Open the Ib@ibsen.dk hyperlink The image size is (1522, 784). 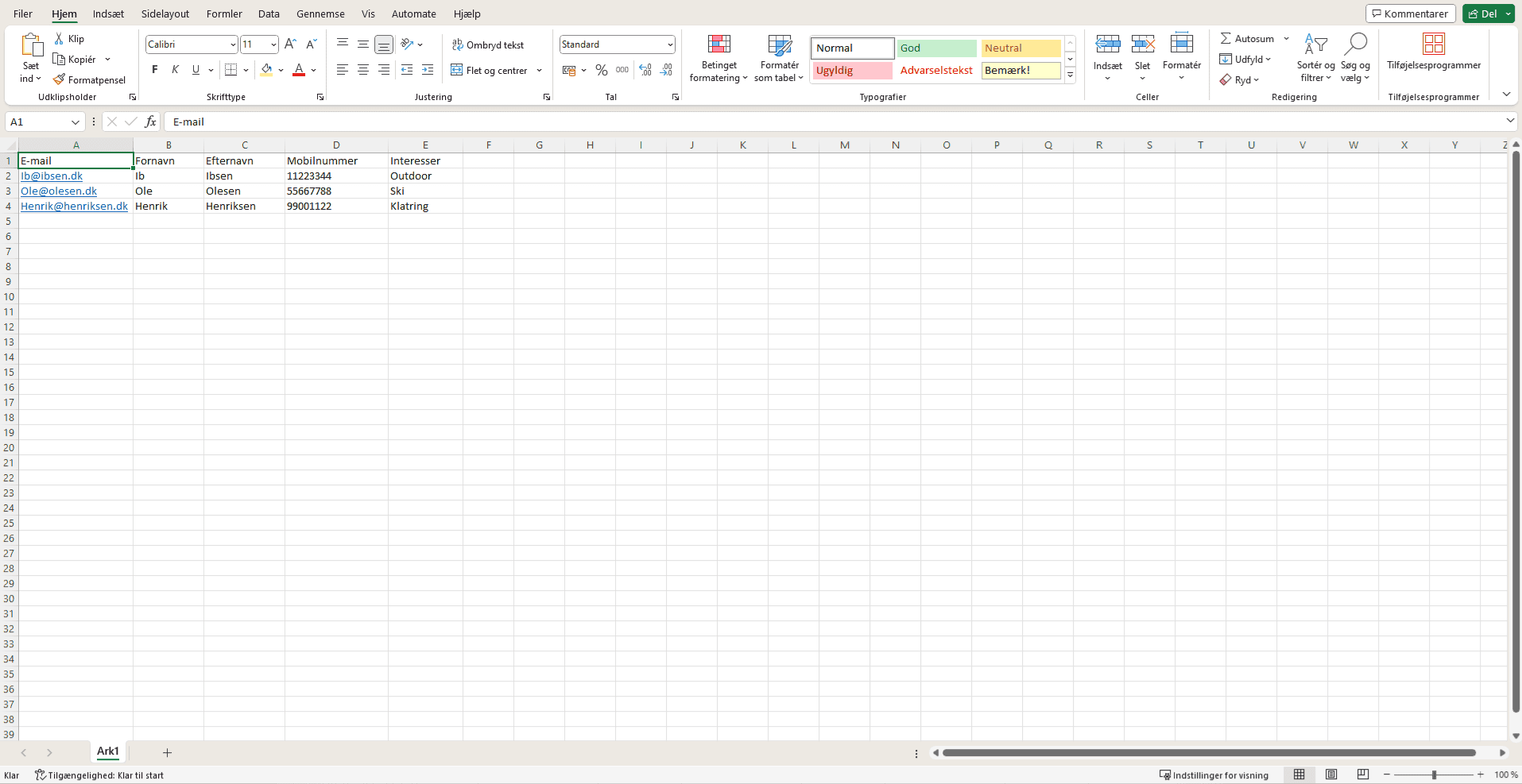(52, 176)
